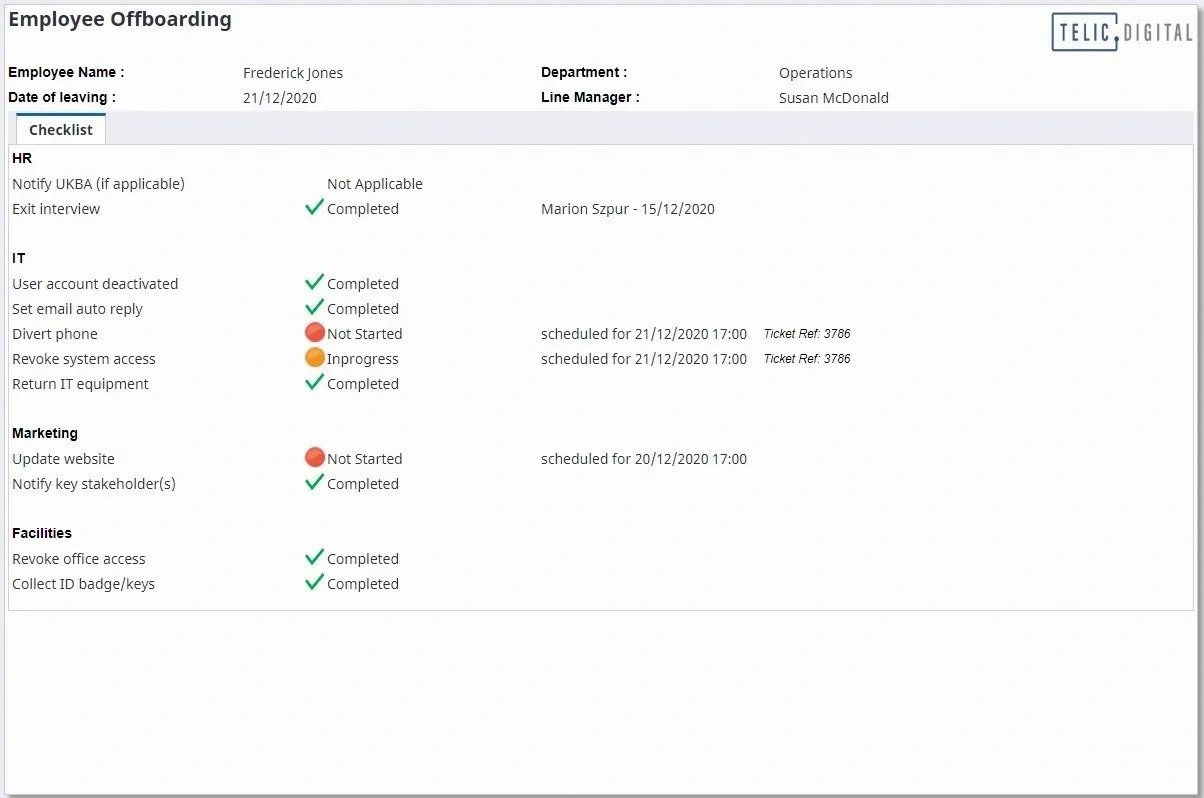Click the orange Inprogress icon for Revoke system access

[x=315, y=357]
